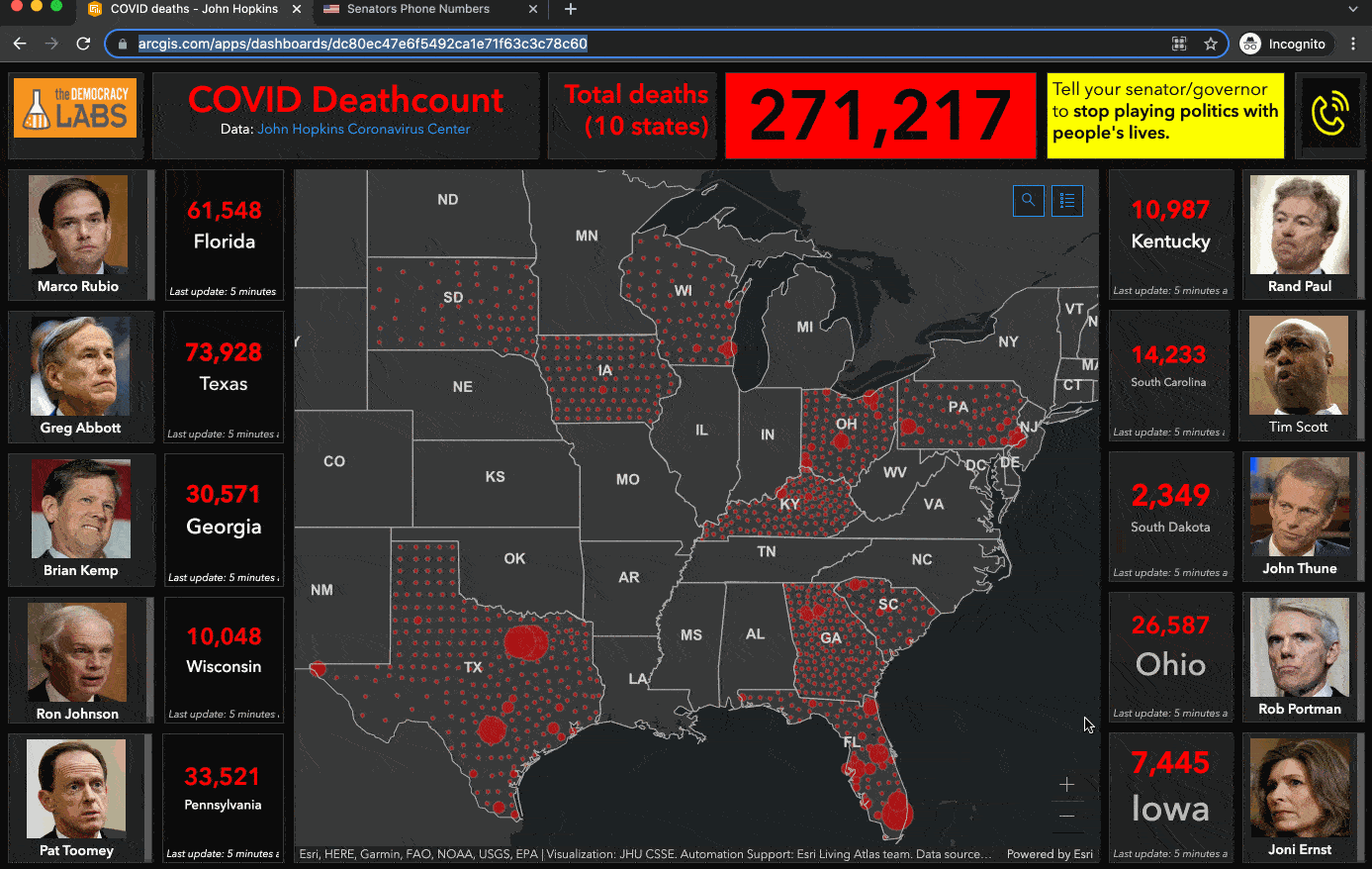Image resolution: width=1372 pixels, height=869 pixels.
Task: Expand the tab search chevron
Action: (x=1353, y=9)
